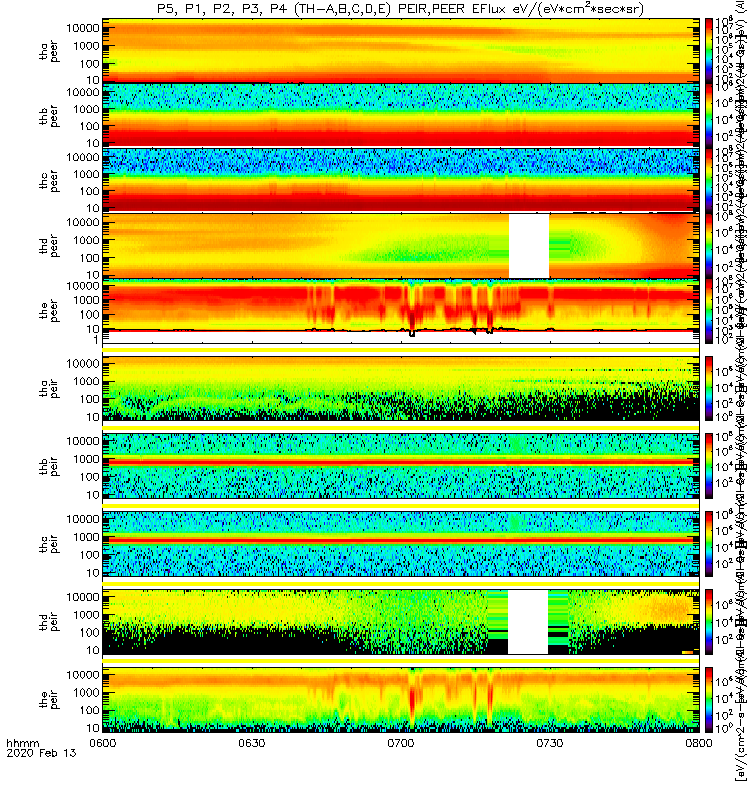Click the color bar beside thb peir panel

(x=709, y=466)
